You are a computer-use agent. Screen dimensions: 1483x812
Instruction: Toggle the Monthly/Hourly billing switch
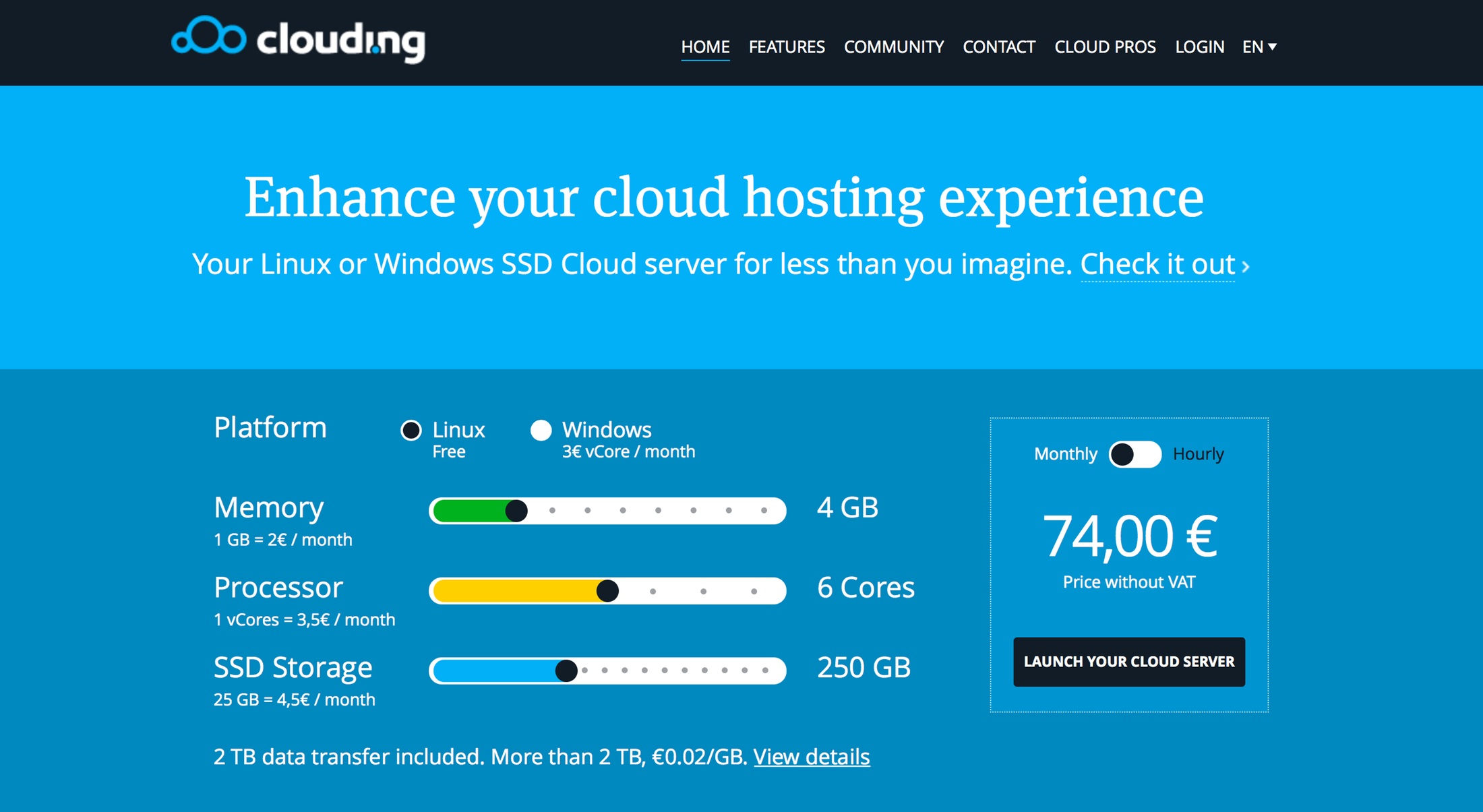[1135, 454]
